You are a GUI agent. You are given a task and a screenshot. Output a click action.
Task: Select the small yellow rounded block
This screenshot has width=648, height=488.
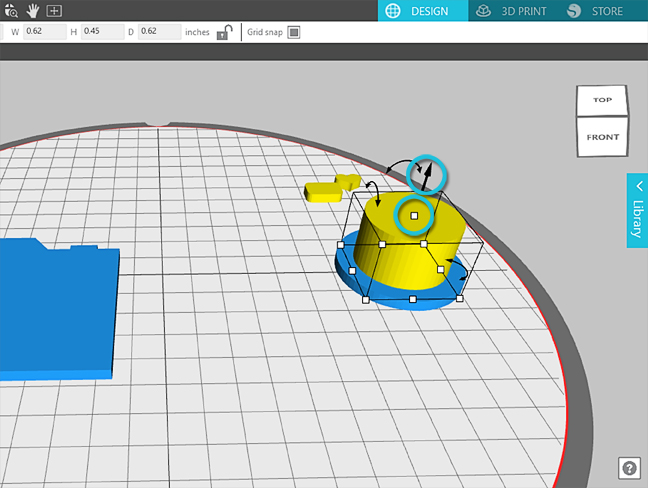click(x=323, y=193)
